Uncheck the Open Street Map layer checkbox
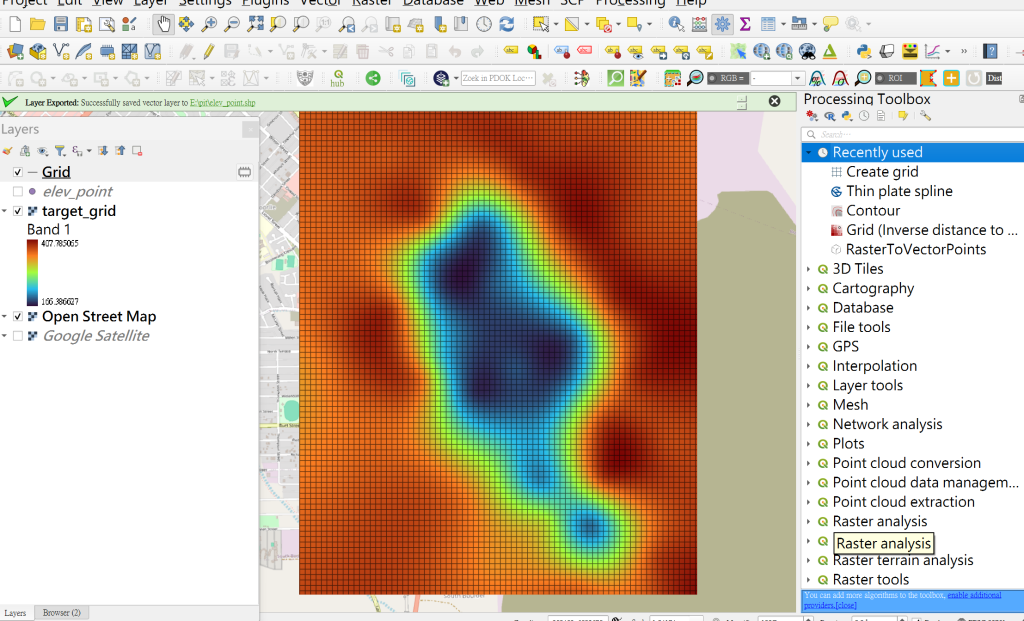 pyautogui.click(x=18, y=317)
